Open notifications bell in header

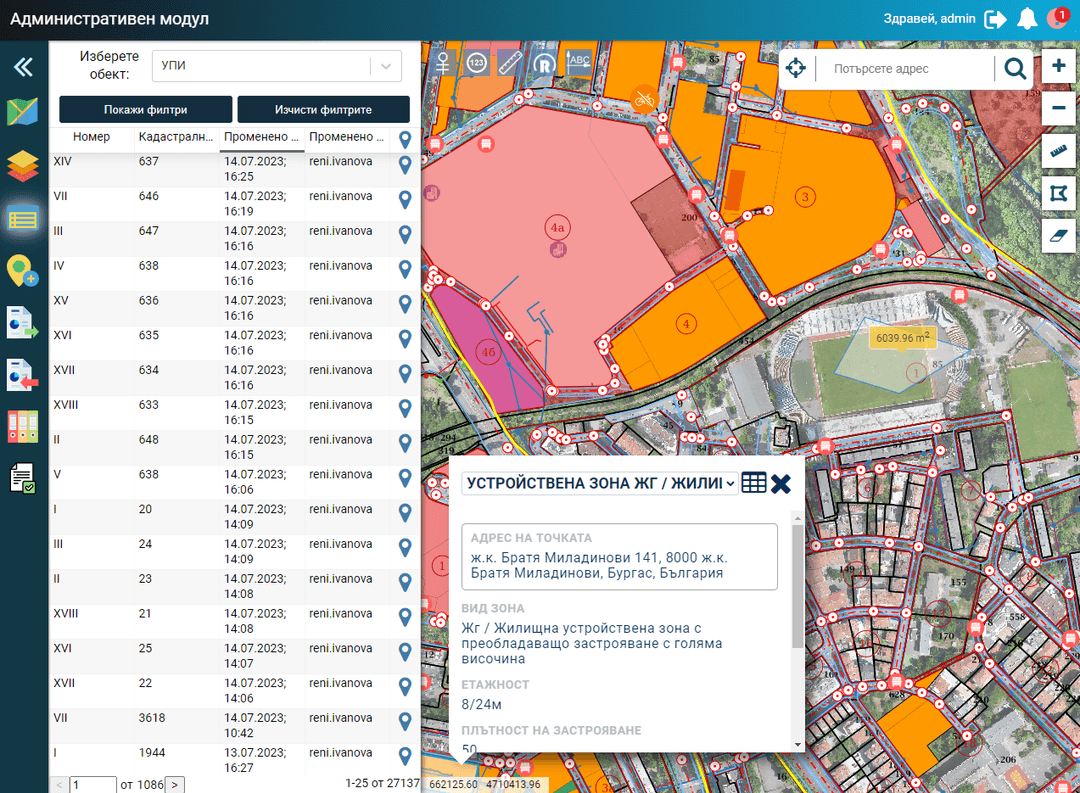1026,19
